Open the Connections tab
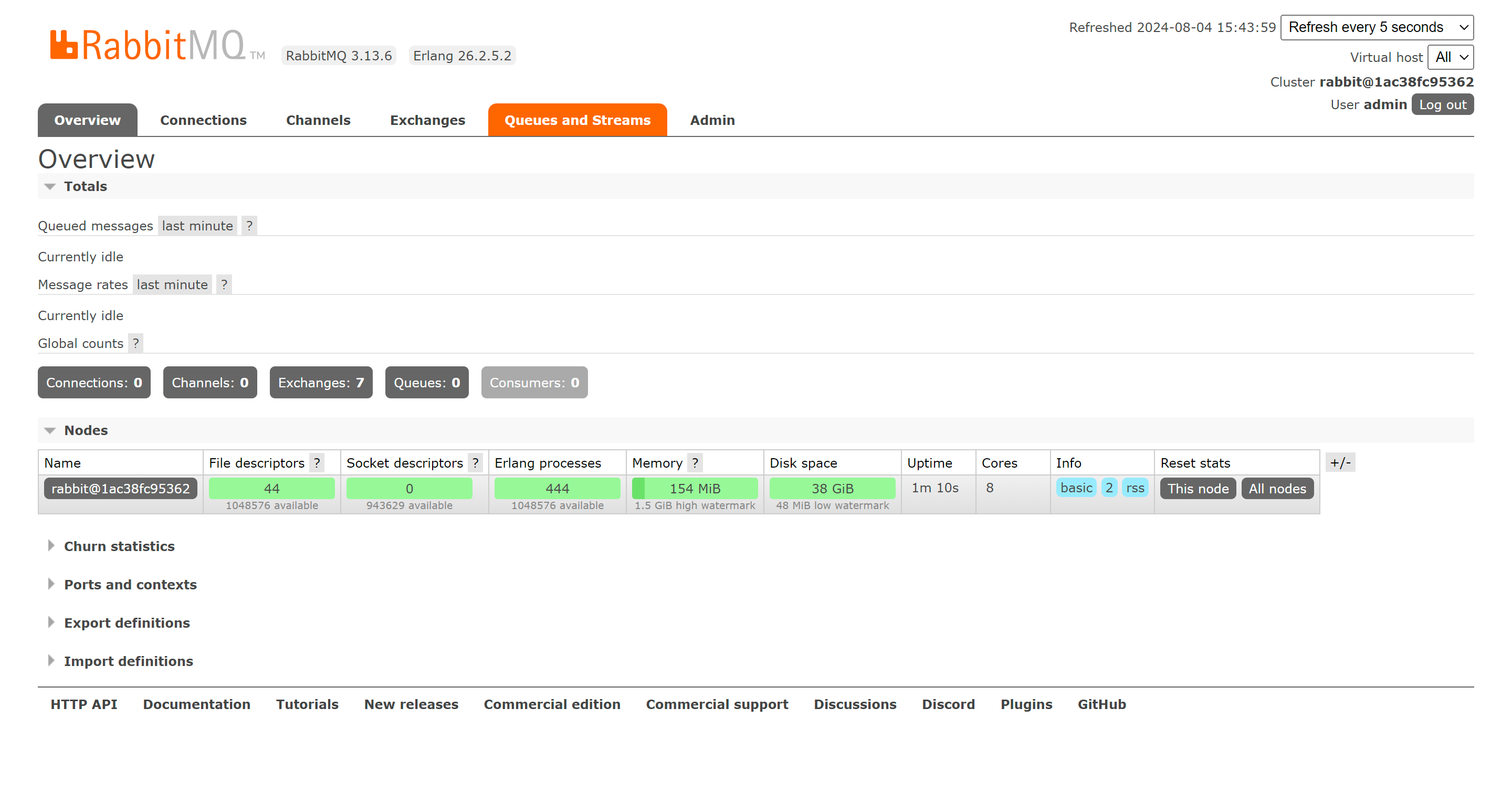The height and width of the screenshot is (803, 1512). coord(203,120)
